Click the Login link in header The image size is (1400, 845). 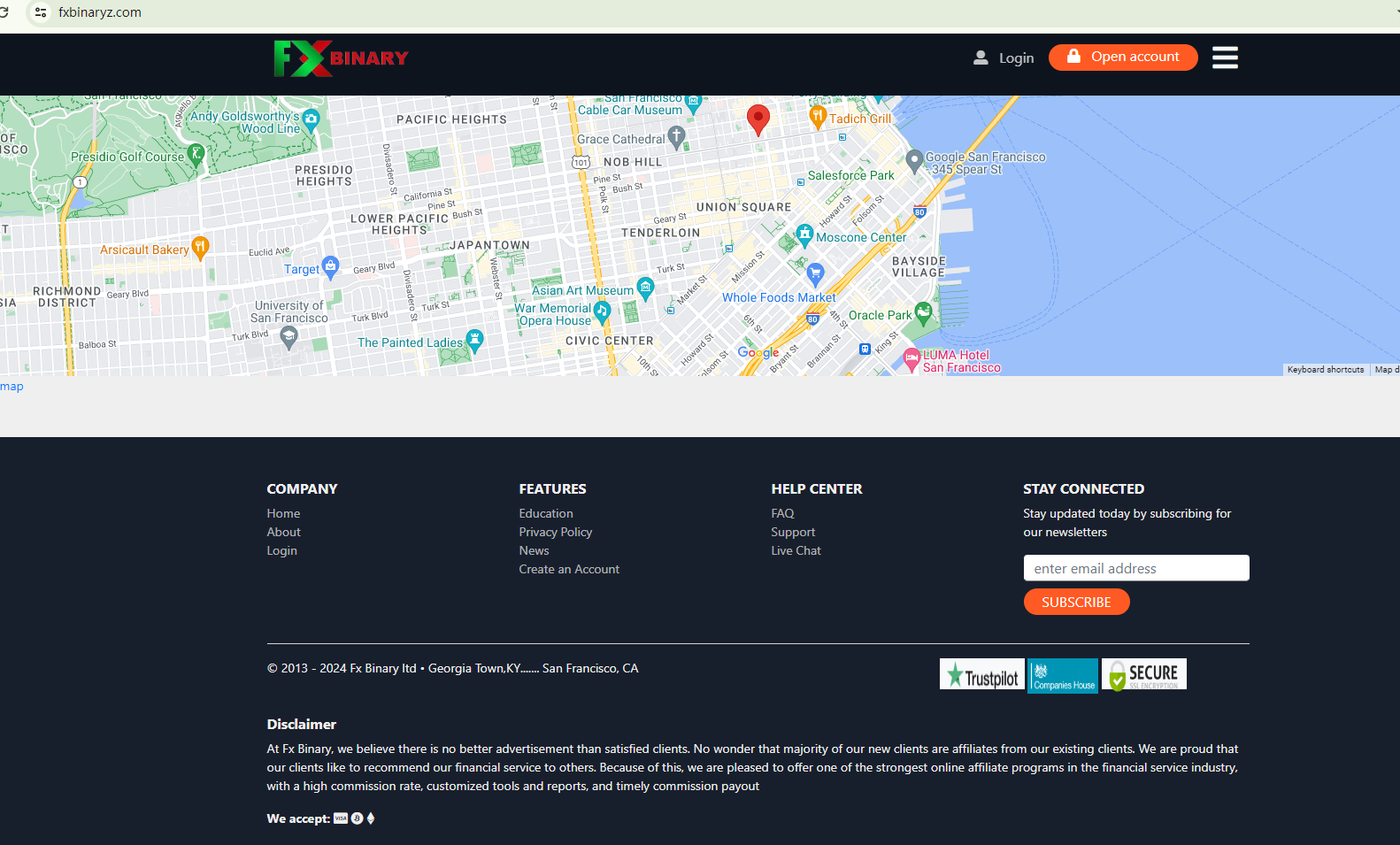(1016, 58)
